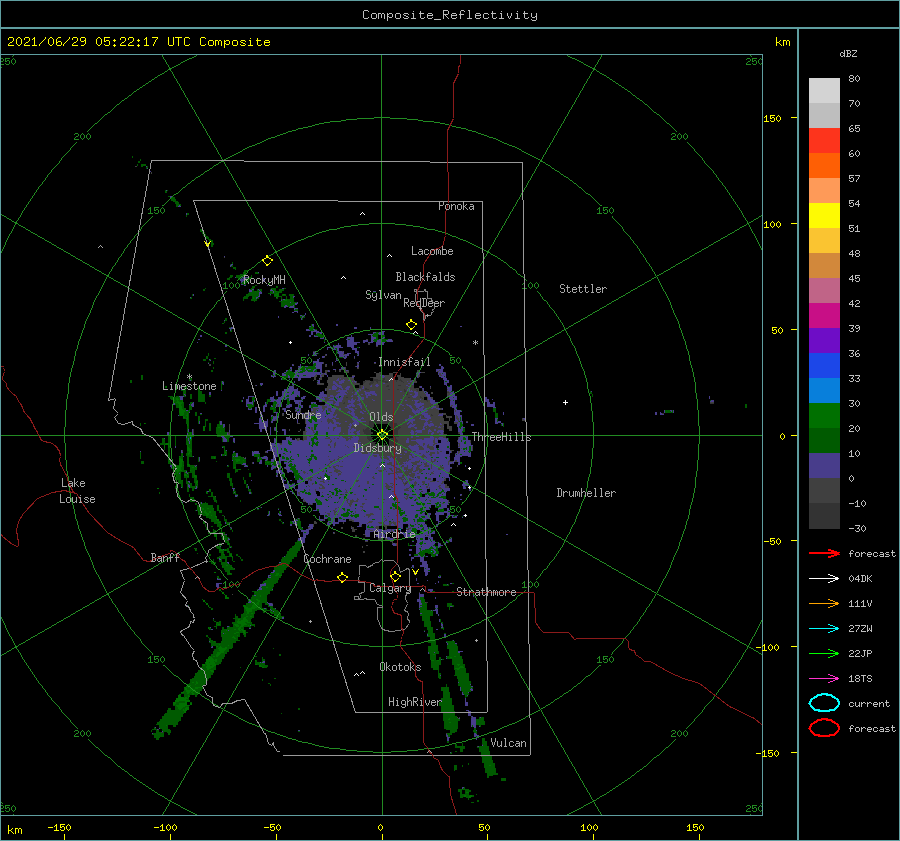Click the white plus marker between Stettler and Drumheller
The image size is (900, 841).
point(565,402)
